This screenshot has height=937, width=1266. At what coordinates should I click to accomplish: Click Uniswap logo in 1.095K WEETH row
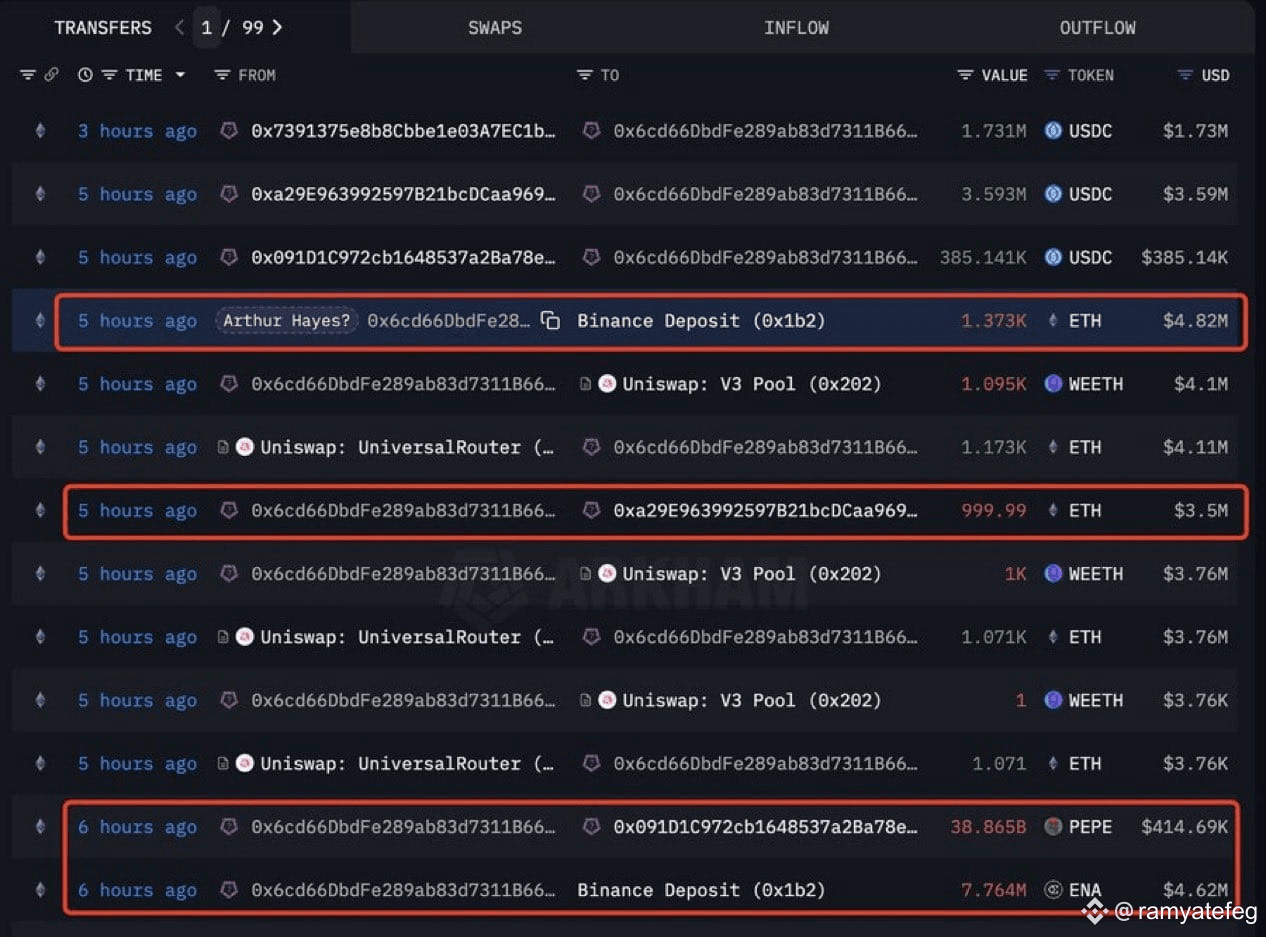(607, 384)
